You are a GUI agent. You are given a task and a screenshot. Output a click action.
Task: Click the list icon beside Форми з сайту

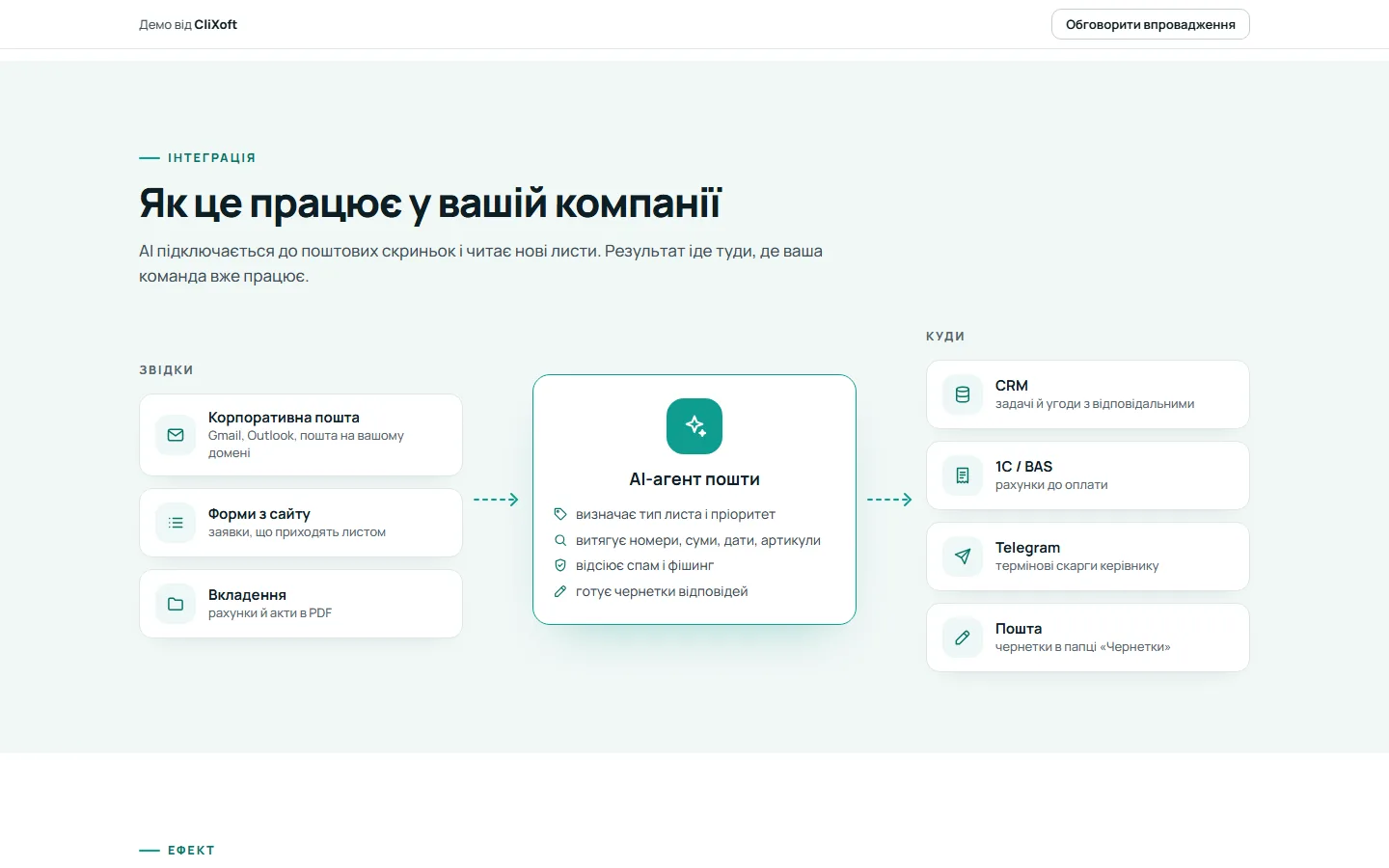pyautogui.click(x=176, y=523)
